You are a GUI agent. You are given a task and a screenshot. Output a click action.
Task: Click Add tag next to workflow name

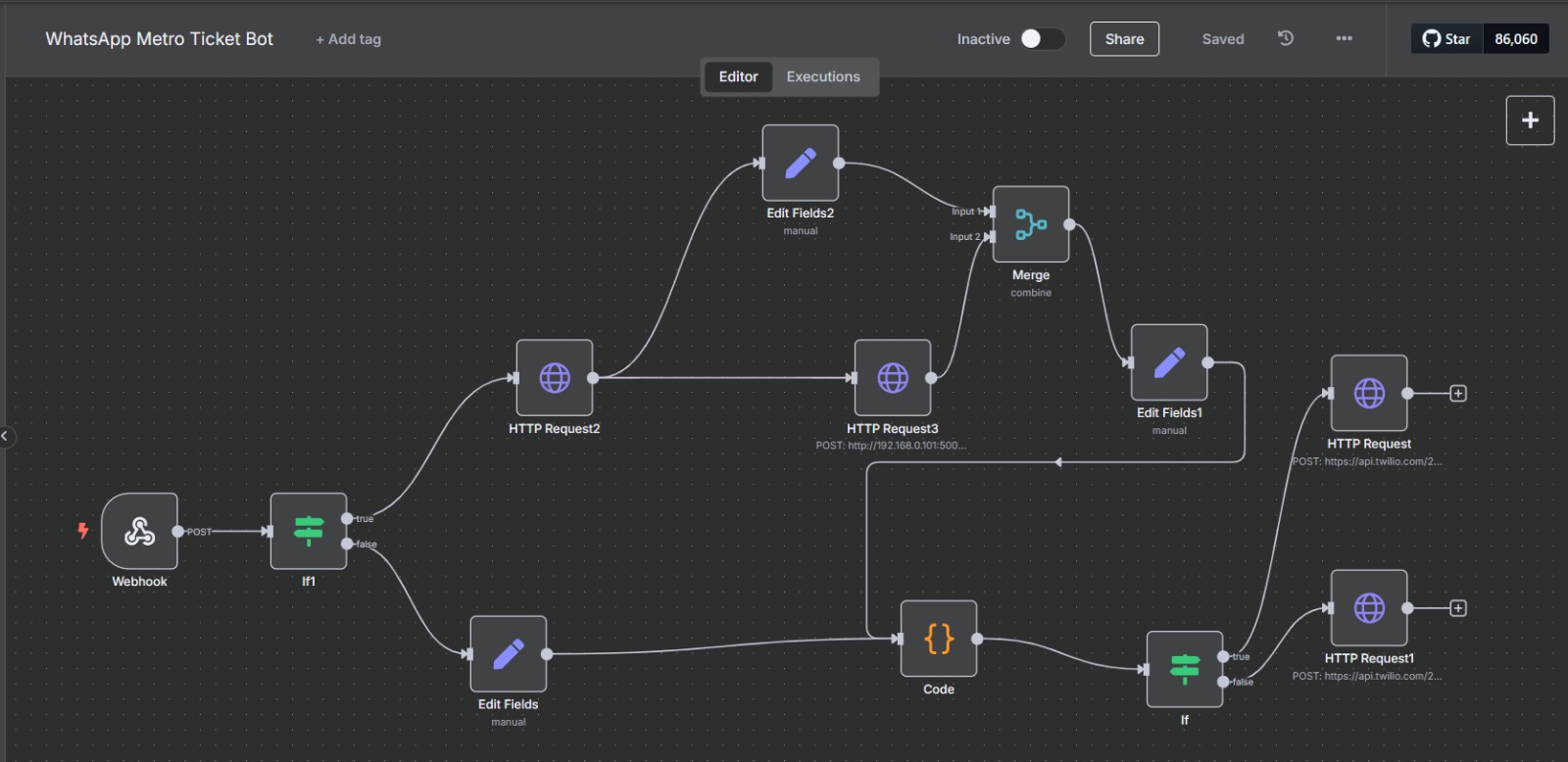pyautogui.click(x=348, y=39)
